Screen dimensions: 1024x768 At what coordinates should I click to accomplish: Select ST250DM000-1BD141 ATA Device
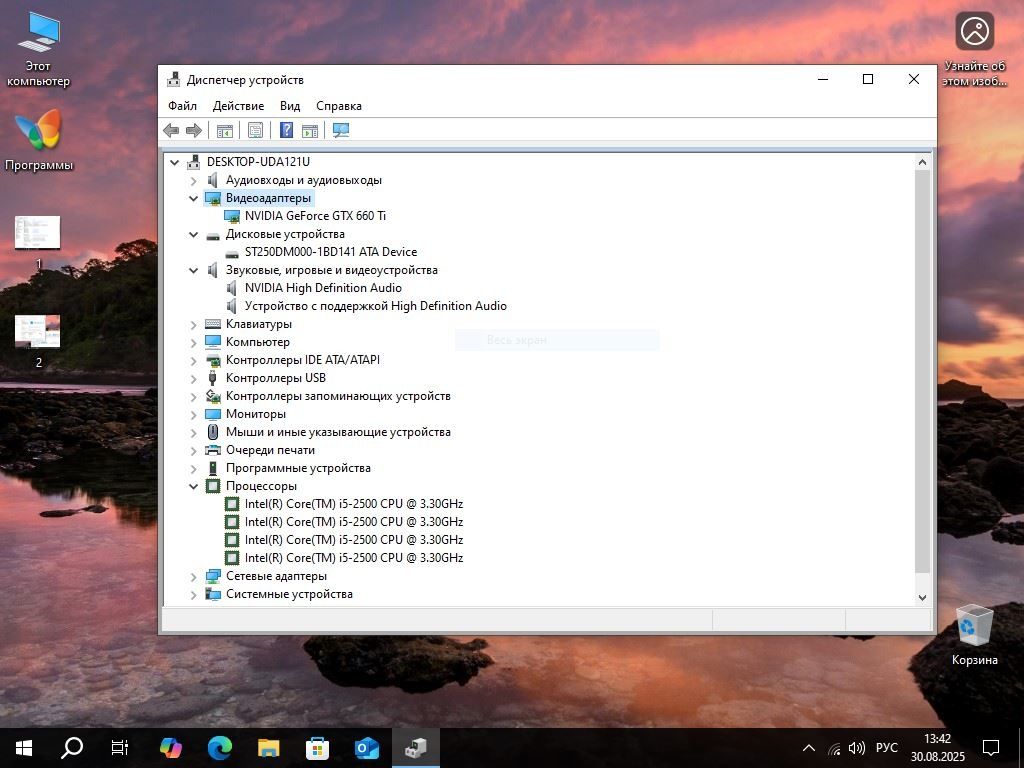tap(330, 251)
